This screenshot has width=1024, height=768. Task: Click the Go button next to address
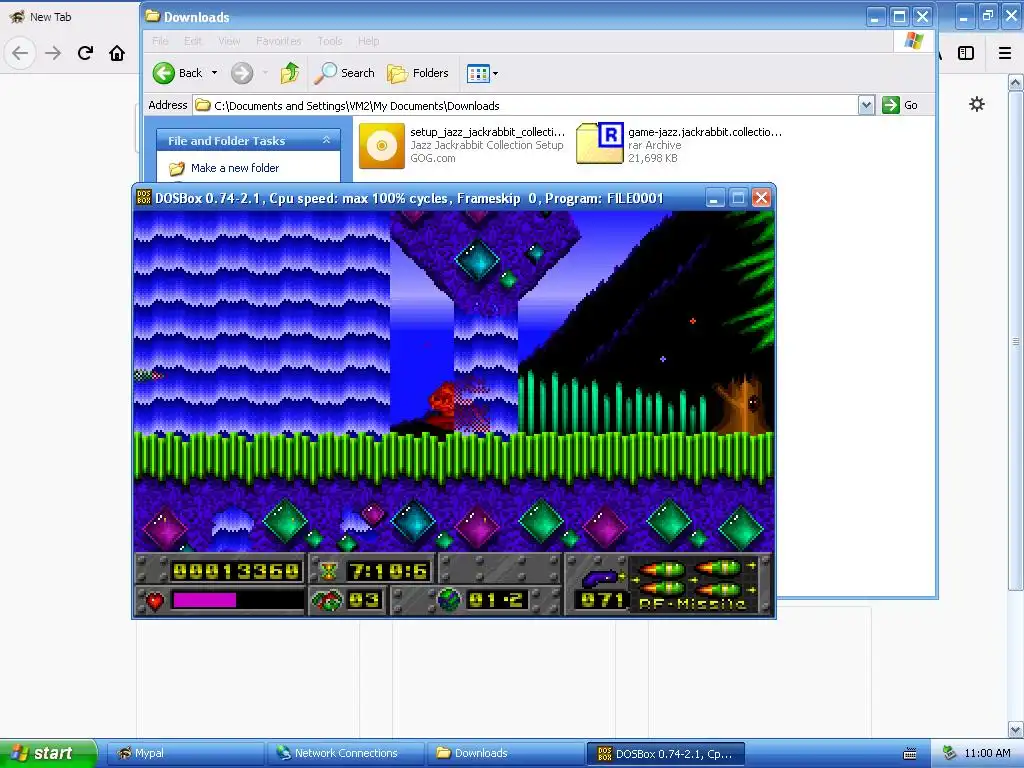(901, 105)
